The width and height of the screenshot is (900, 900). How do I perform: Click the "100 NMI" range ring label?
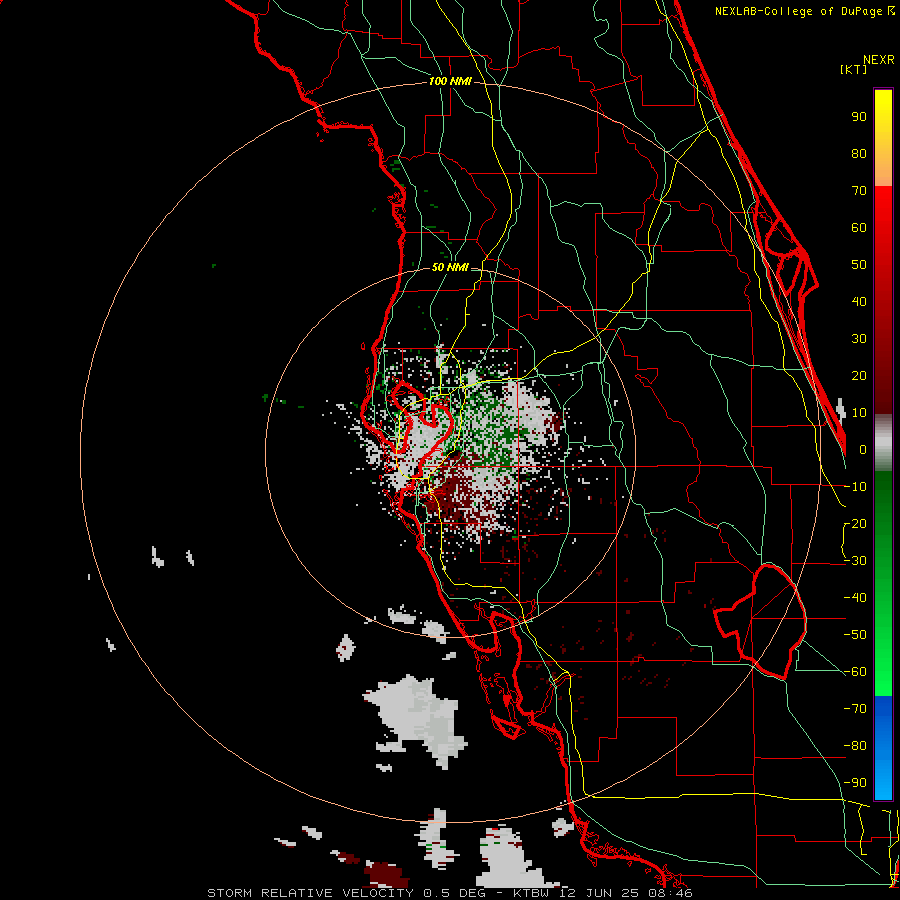(x=450, y=81)
